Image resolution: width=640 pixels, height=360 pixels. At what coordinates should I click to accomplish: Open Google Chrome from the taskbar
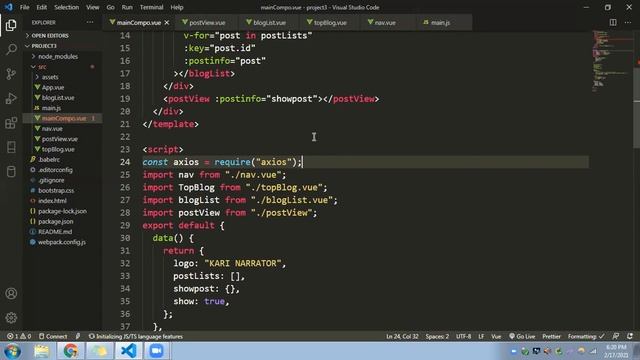tap(70, 351)
